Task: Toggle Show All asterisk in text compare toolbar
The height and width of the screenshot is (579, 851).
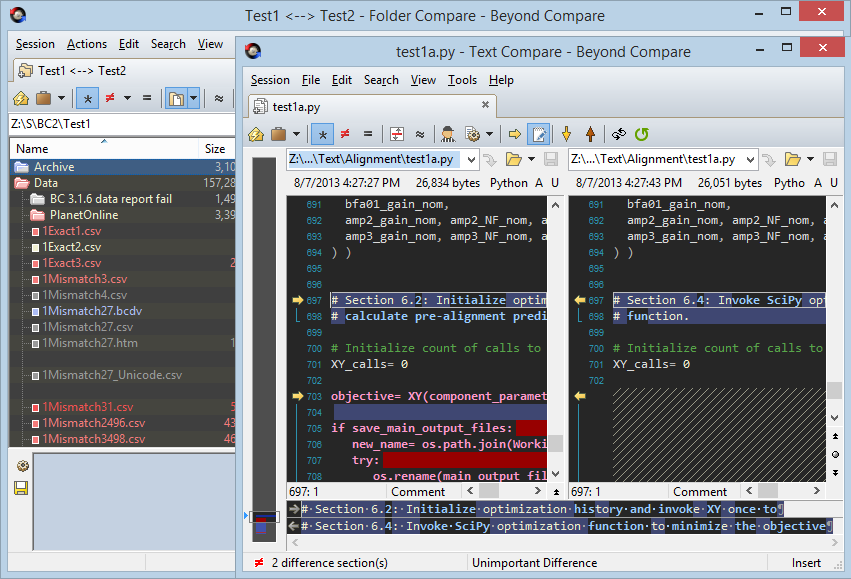Action: pos(322,133)
